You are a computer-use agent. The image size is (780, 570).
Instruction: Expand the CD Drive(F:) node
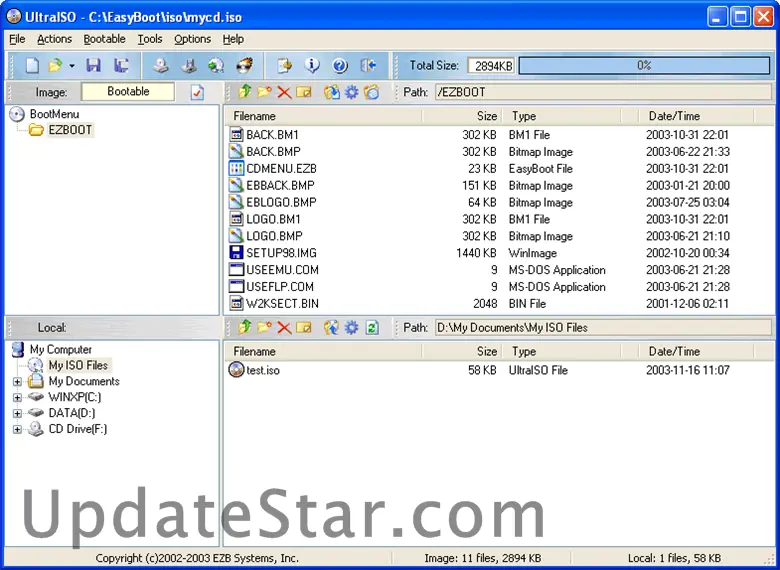[x=17, y=429]
